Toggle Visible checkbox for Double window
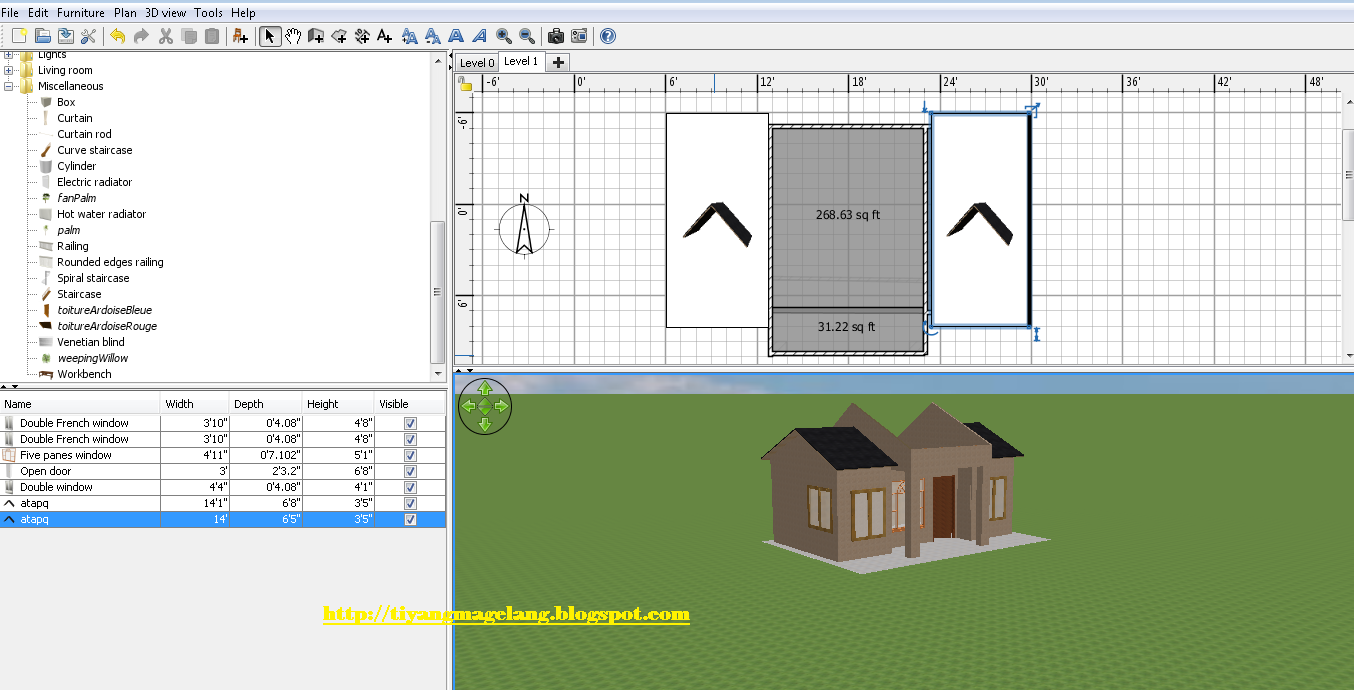This screenshot has width=1354, height=690. pos(410,487)
